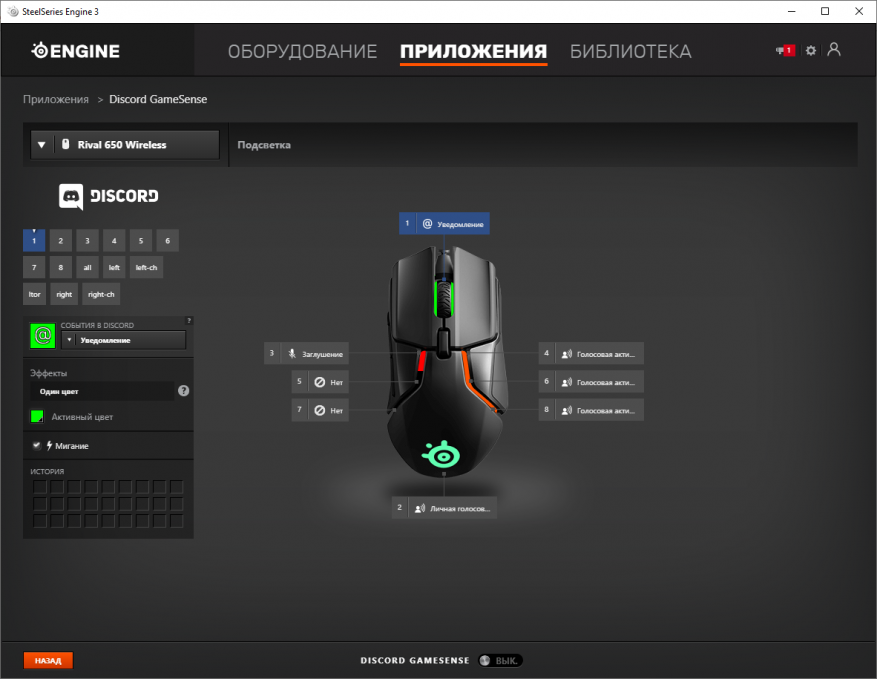This screenshot has height=679, width=877.
Task: Click the green scroll wheel on mouse
Action: point(444,299)
